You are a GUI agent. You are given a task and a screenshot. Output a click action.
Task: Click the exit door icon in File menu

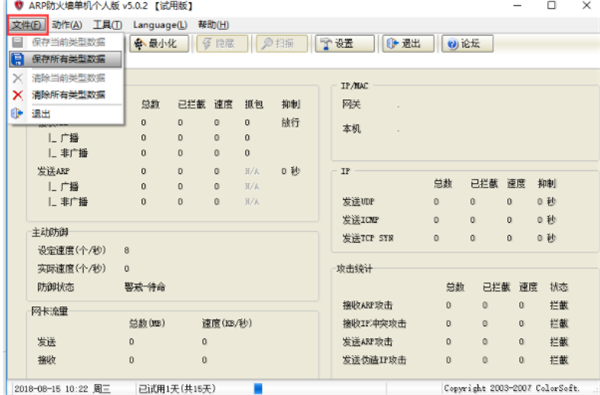pos(17,114)
